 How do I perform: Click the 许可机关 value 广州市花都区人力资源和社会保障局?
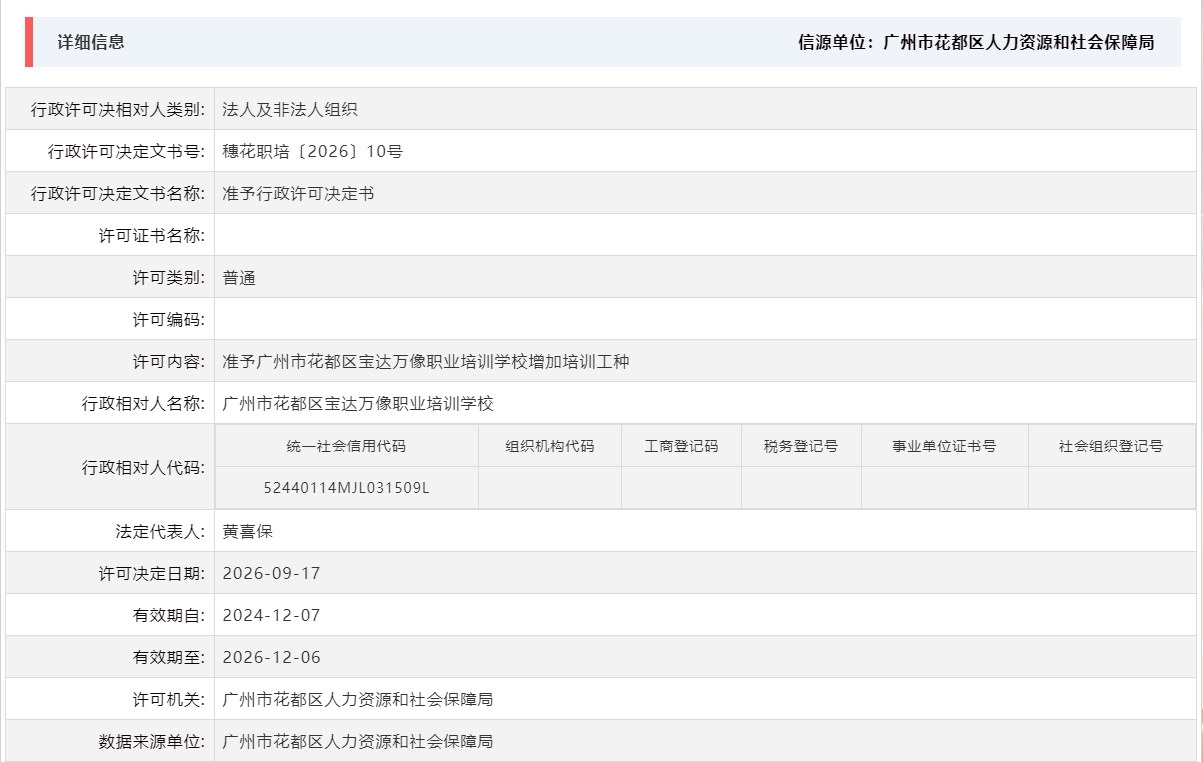pos(358,700)
